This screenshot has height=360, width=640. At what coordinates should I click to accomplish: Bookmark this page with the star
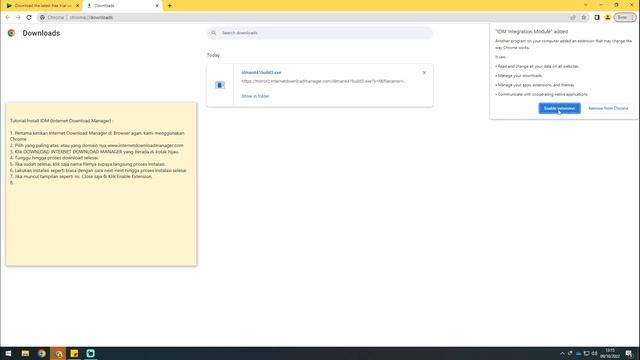click(584, 18)
